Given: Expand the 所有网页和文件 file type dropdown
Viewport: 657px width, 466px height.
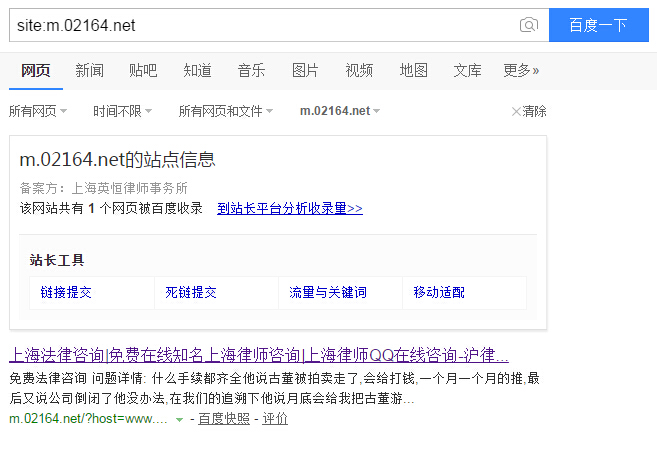Looking at the screenshot, I should (x=226, y=111).
